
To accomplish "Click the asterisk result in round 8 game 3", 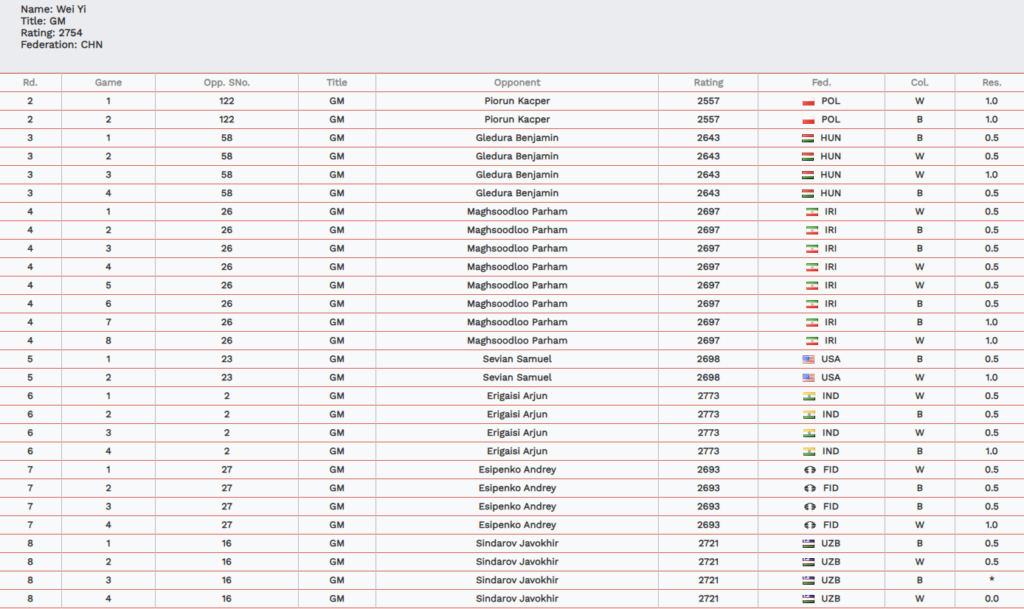I will [991, 580].
